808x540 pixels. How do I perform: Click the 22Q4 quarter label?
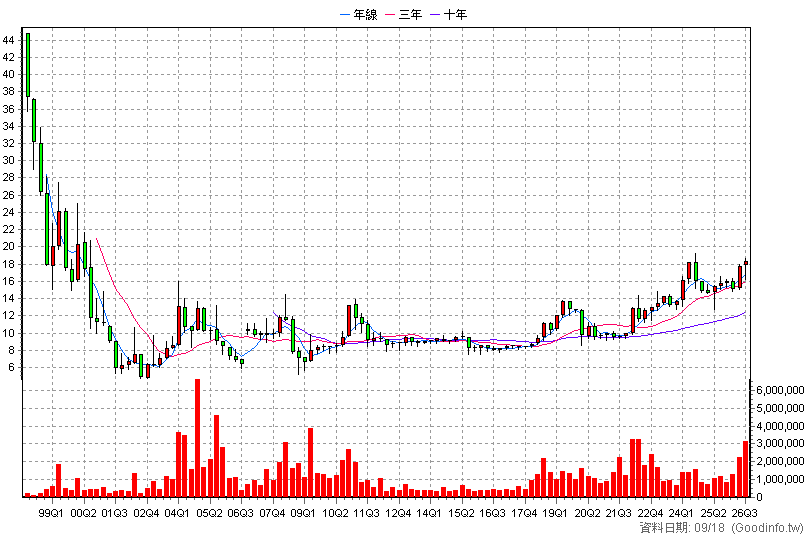(651, 513)
